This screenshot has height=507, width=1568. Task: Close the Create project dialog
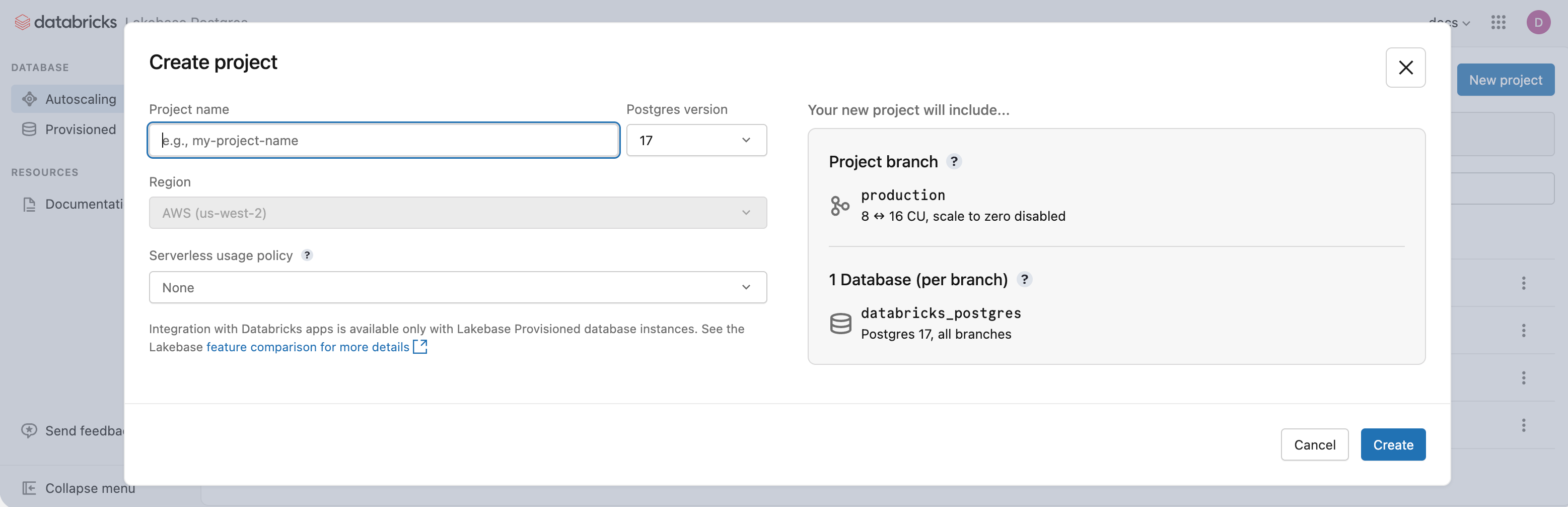click(1405, 68)
